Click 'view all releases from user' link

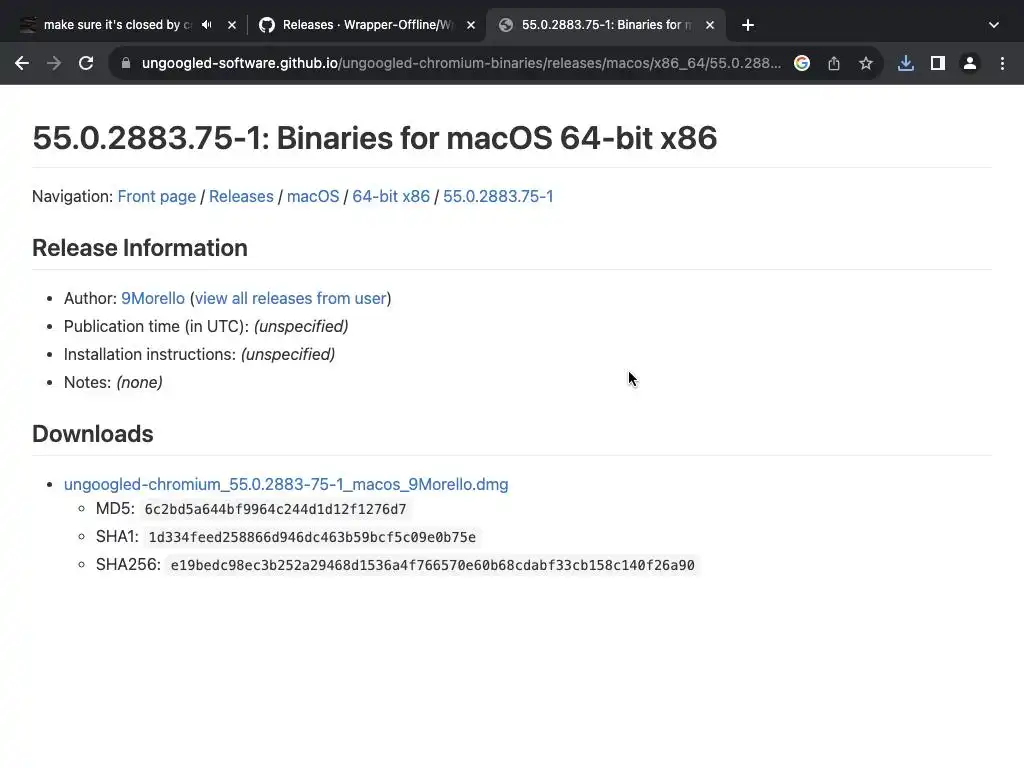tap(290, 299)
